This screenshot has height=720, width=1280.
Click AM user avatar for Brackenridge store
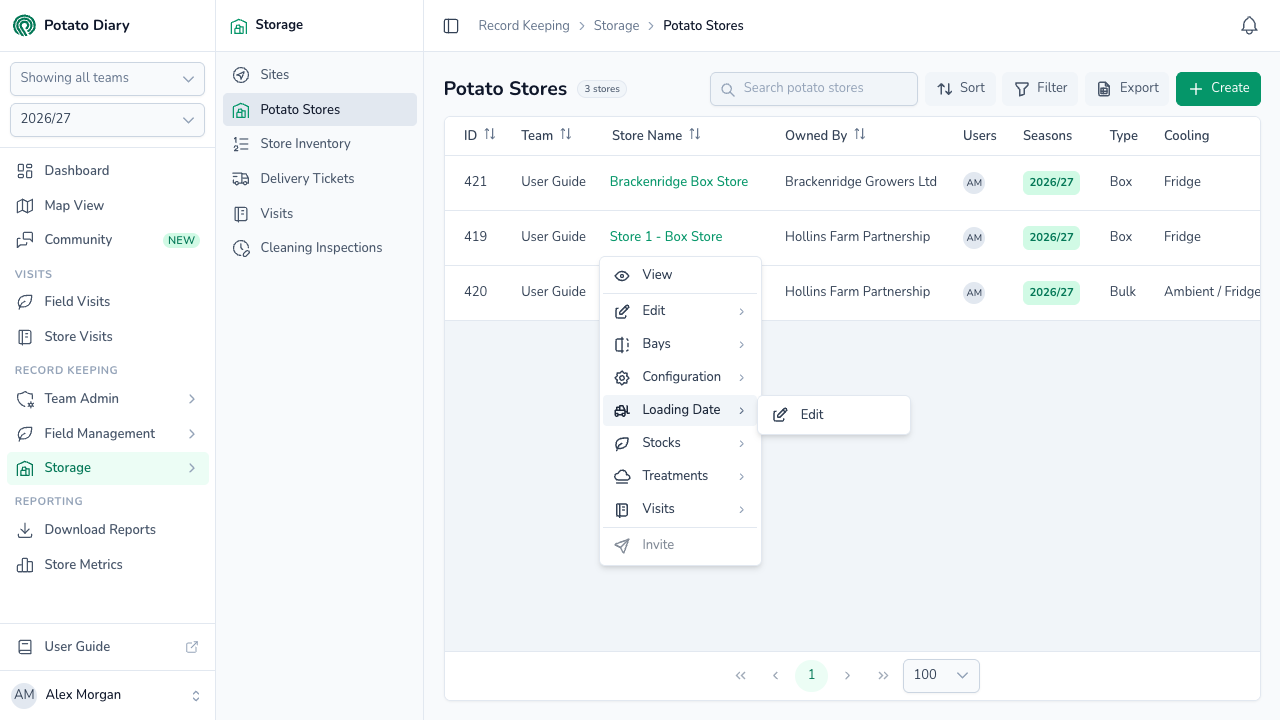pos(974,183)
